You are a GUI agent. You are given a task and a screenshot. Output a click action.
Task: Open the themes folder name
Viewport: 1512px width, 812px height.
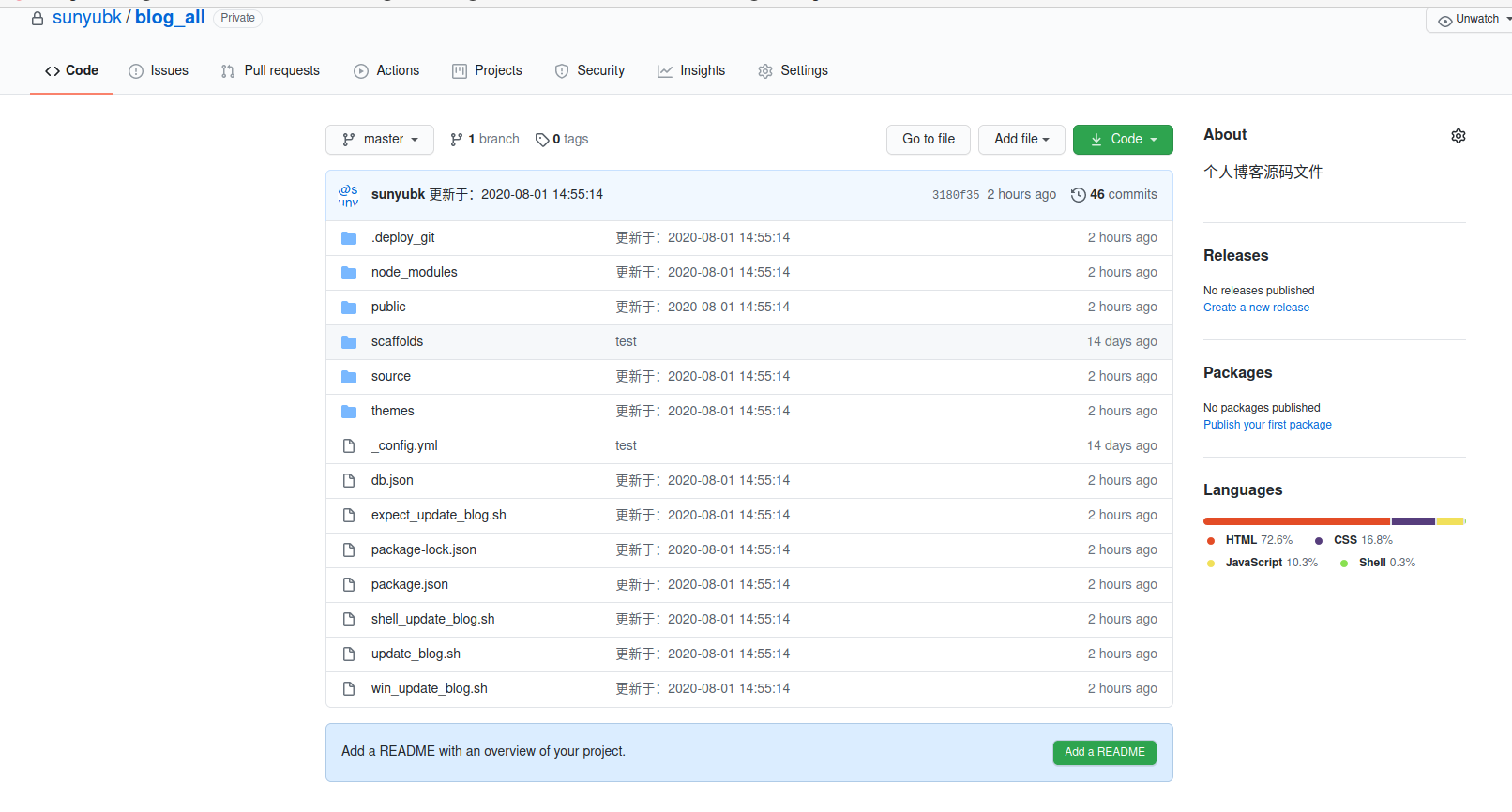coord(392,412)
